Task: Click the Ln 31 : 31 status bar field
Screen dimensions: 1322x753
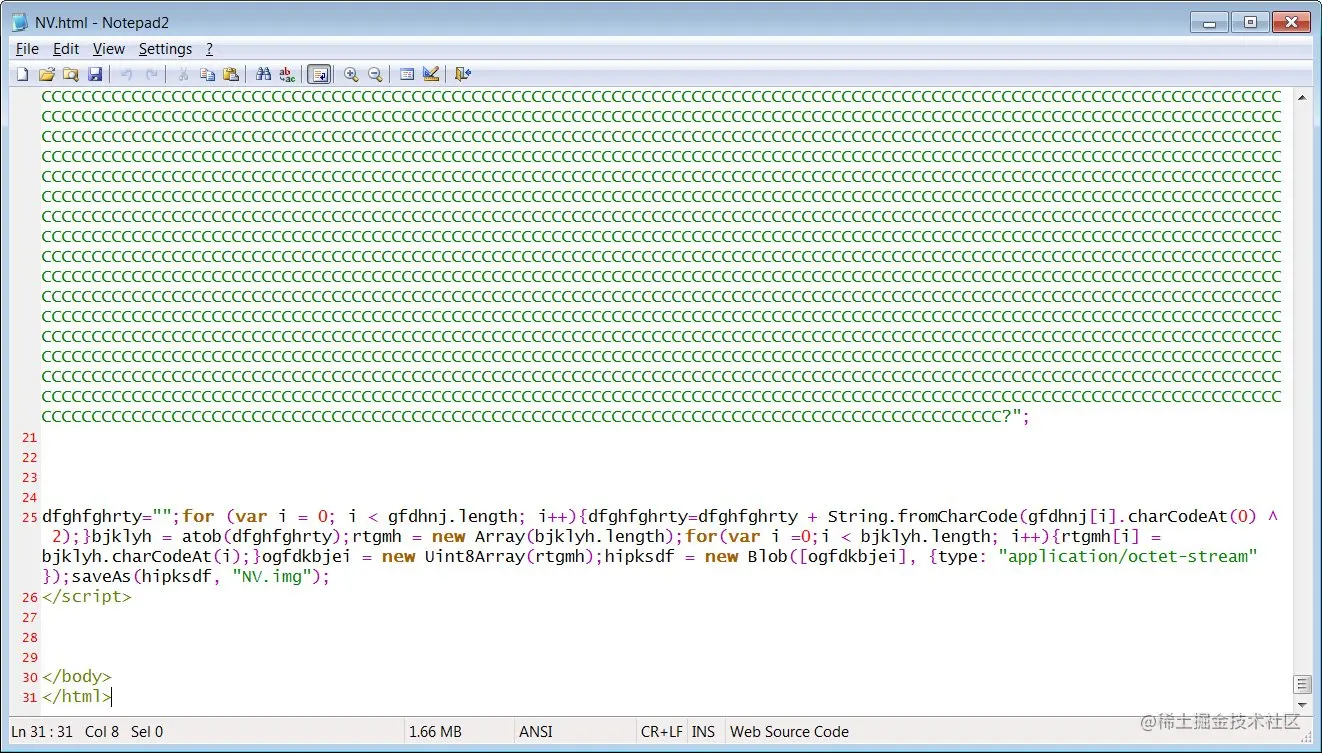Action: click(x=41, y=731)
